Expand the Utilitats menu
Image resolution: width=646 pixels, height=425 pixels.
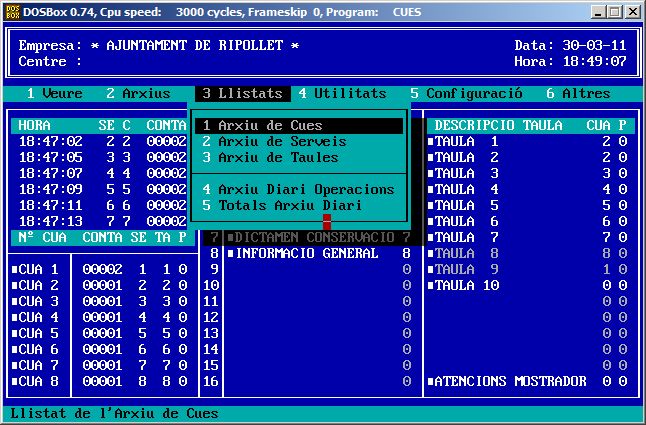pos(342,94)
